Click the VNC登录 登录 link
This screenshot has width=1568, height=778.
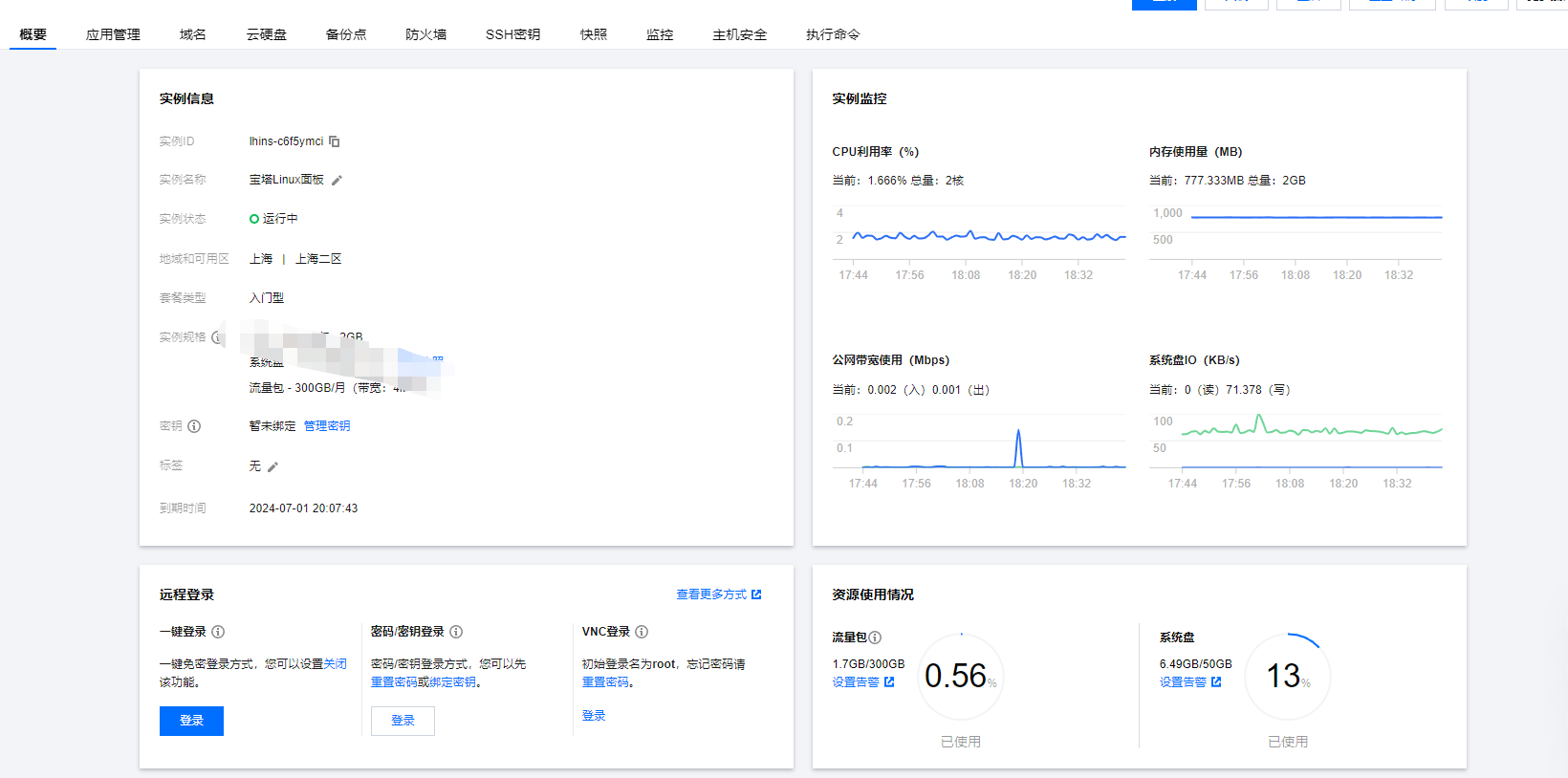[x=594, y=716]
